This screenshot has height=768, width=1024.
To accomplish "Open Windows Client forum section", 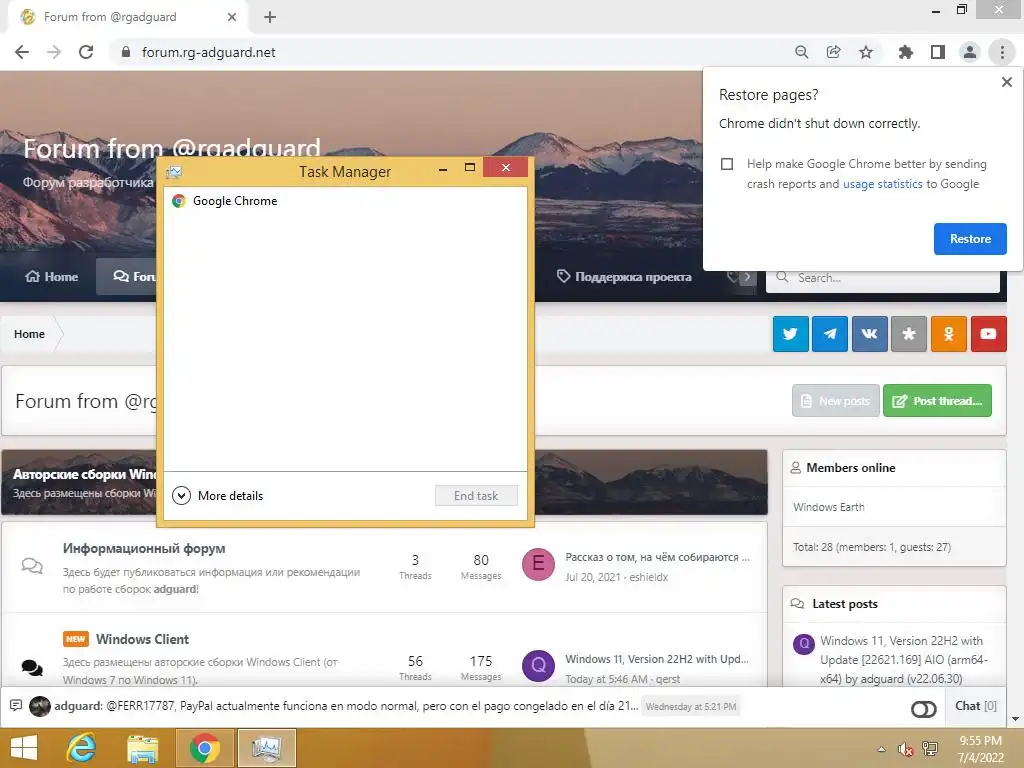I will click(x=142, y=639).
